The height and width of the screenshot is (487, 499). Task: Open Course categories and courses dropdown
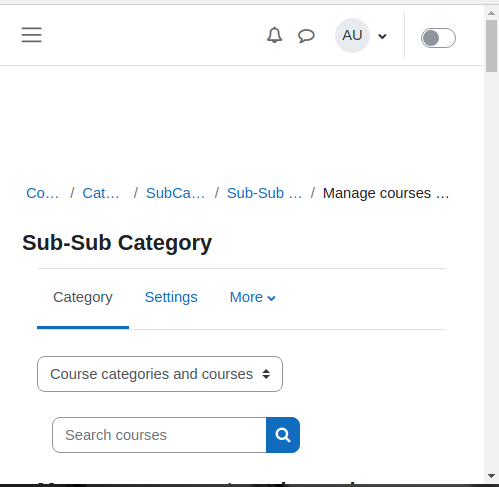[160, 374]
